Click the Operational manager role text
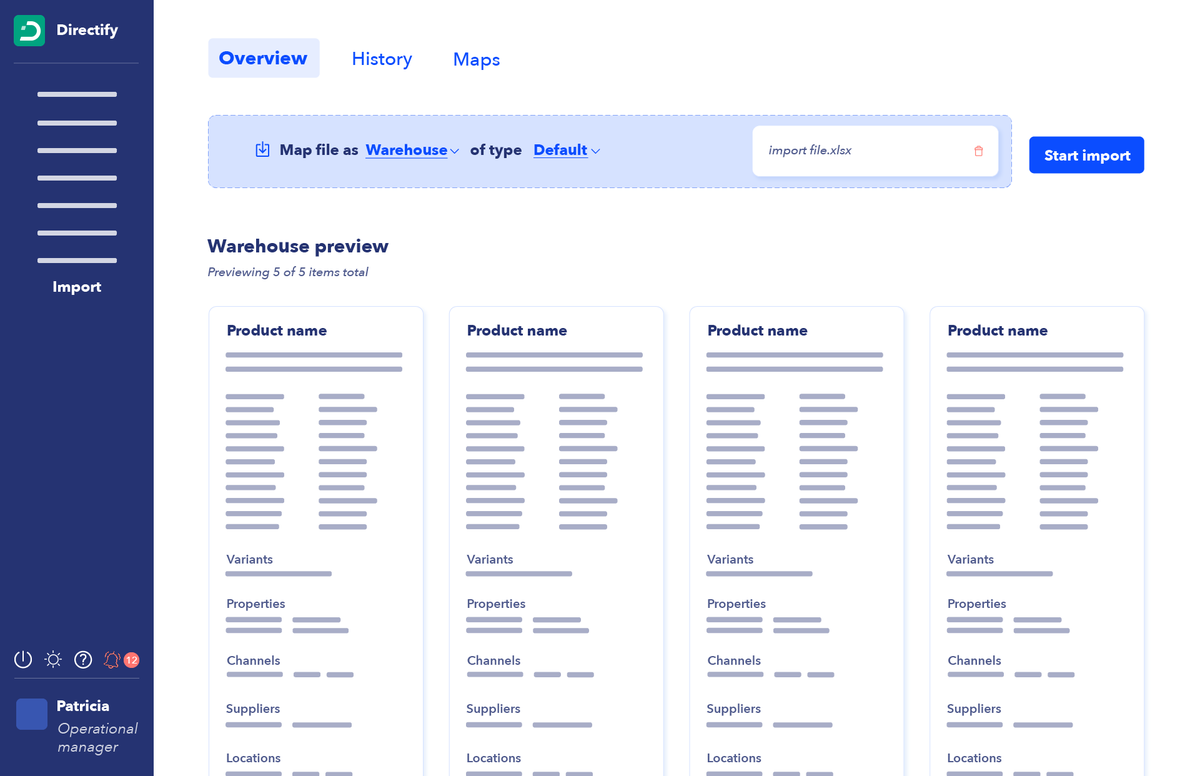The image size is (1200, 776). click(x=97, y=738)
